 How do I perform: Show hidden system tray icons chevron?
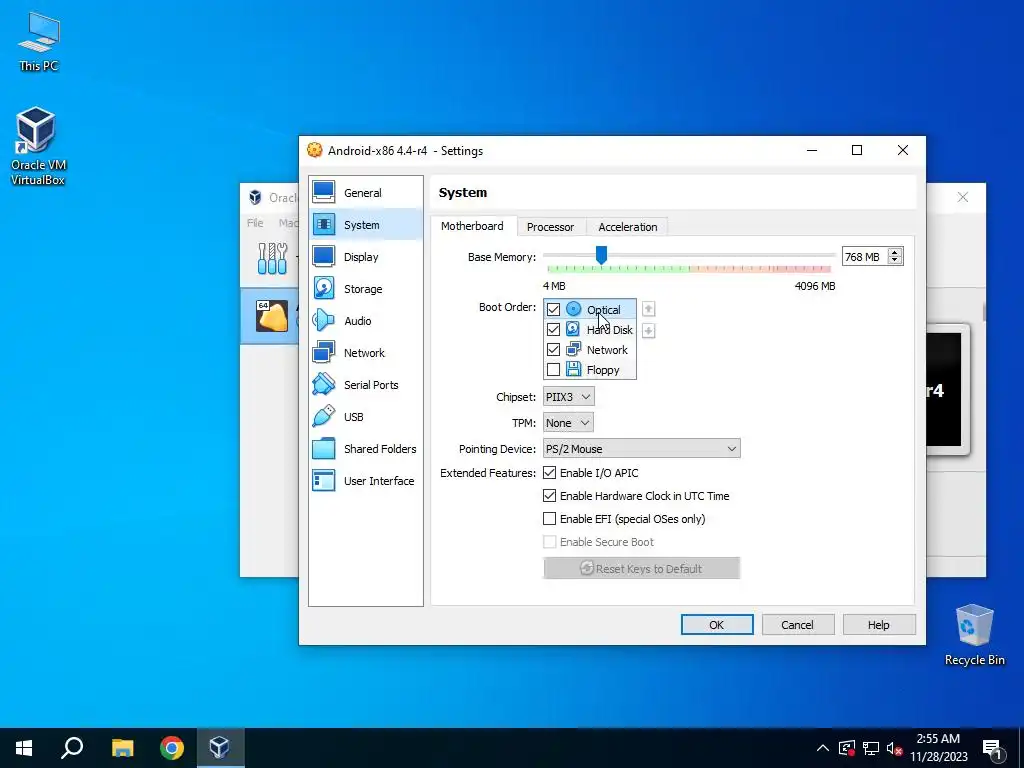[823, 748]
